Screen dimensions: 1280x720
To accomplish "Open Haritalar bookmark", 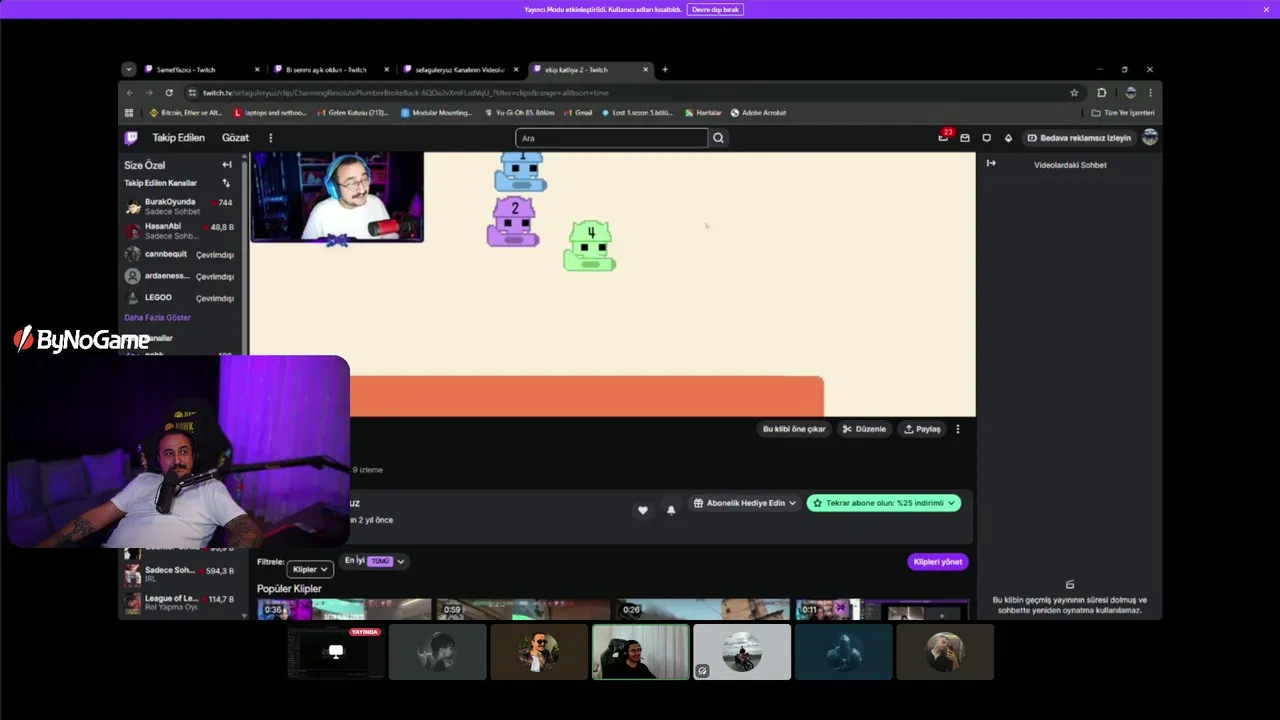I will (704, 113).
